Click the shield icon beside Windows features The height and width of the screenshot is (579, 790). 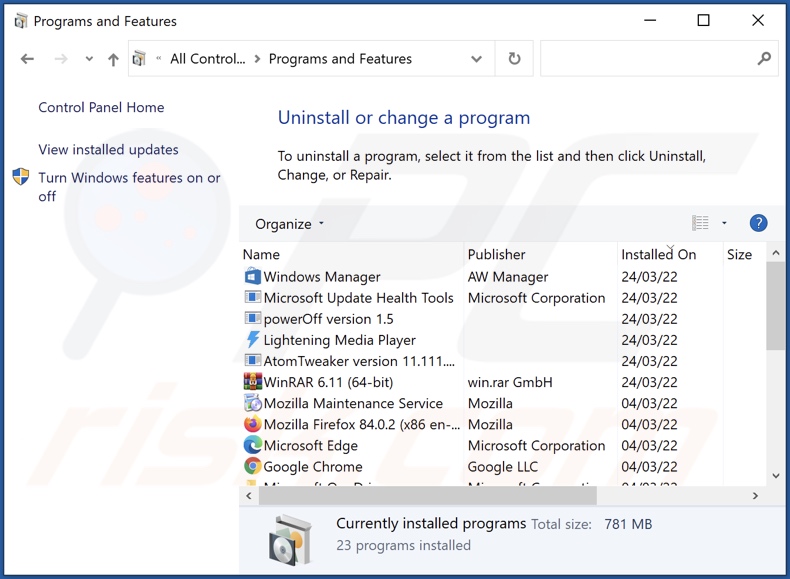coord(21,177)
